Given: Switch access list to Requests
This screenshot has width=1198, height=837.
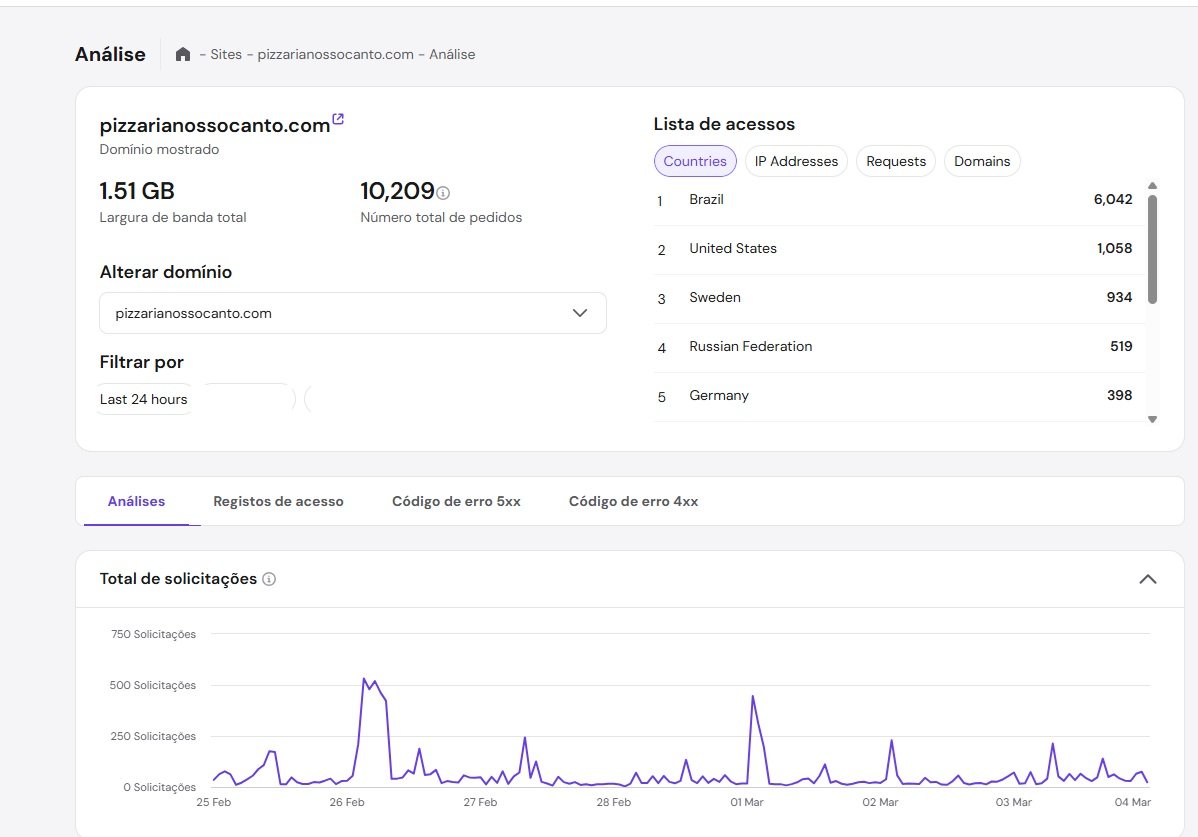Looking at the screenshot, I should coord(896,161).
